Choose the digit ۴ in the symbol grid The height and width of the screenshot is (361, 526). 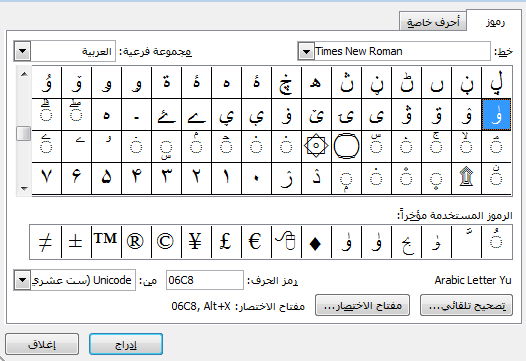coord(136,178)
